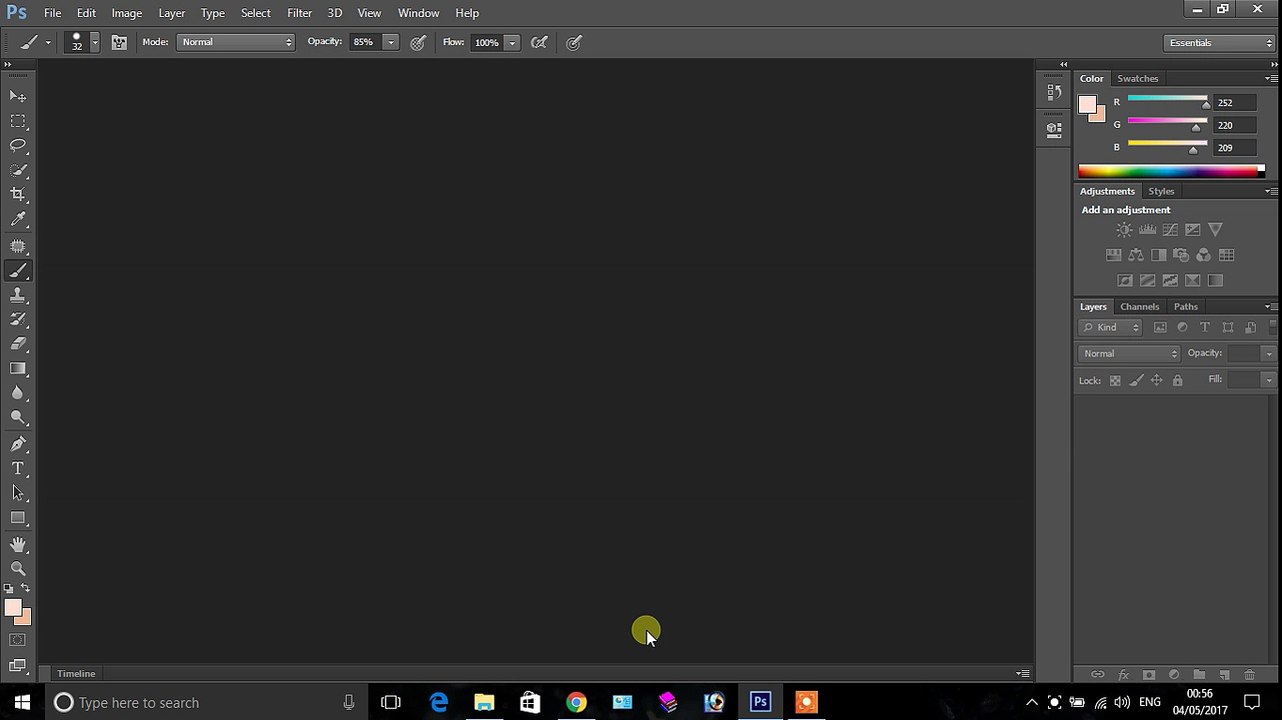The height and width of the screenshot is (720, 1282).
Task: Select the Path Selection tool
Action: [18, 493]
